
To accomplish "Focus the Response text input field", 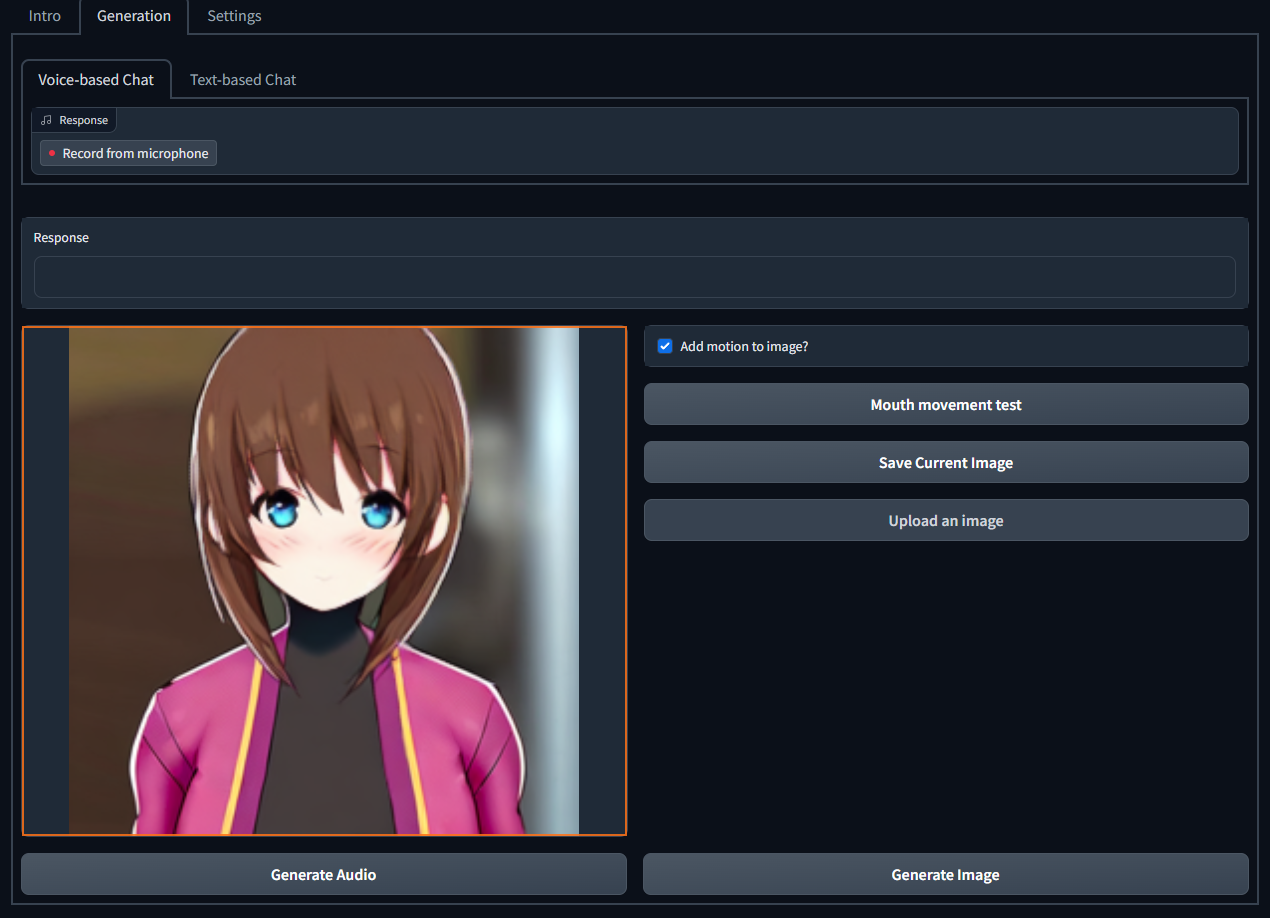I will (x=635, y=277).
